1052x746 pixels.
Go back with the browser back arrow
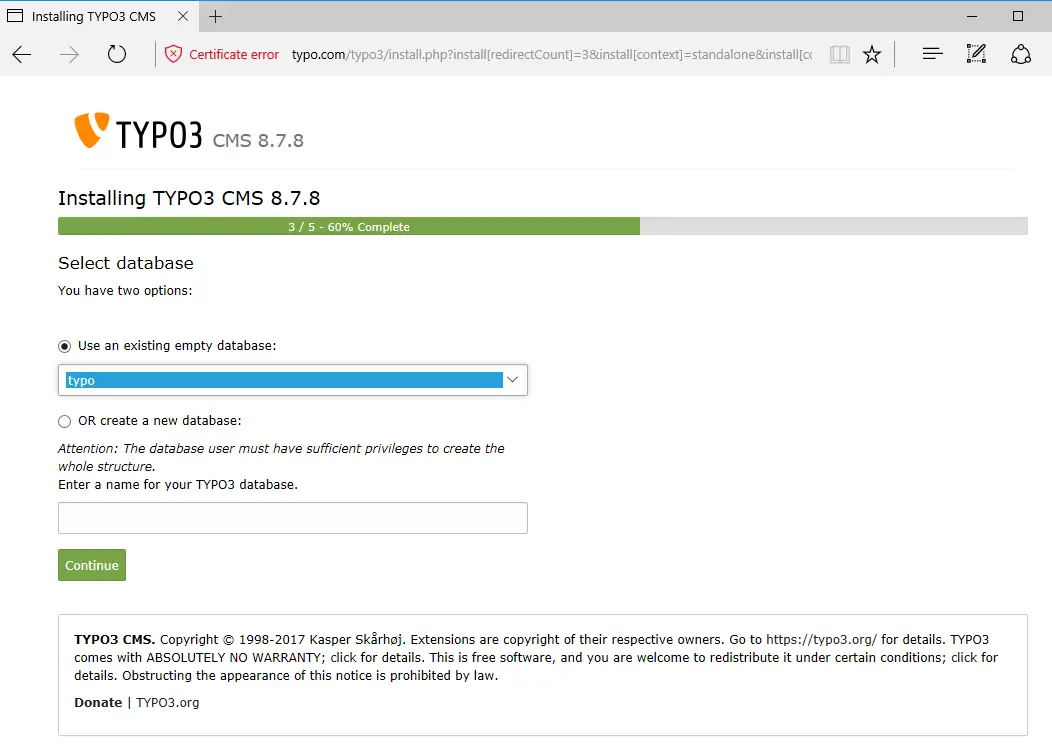coord(21,54)
